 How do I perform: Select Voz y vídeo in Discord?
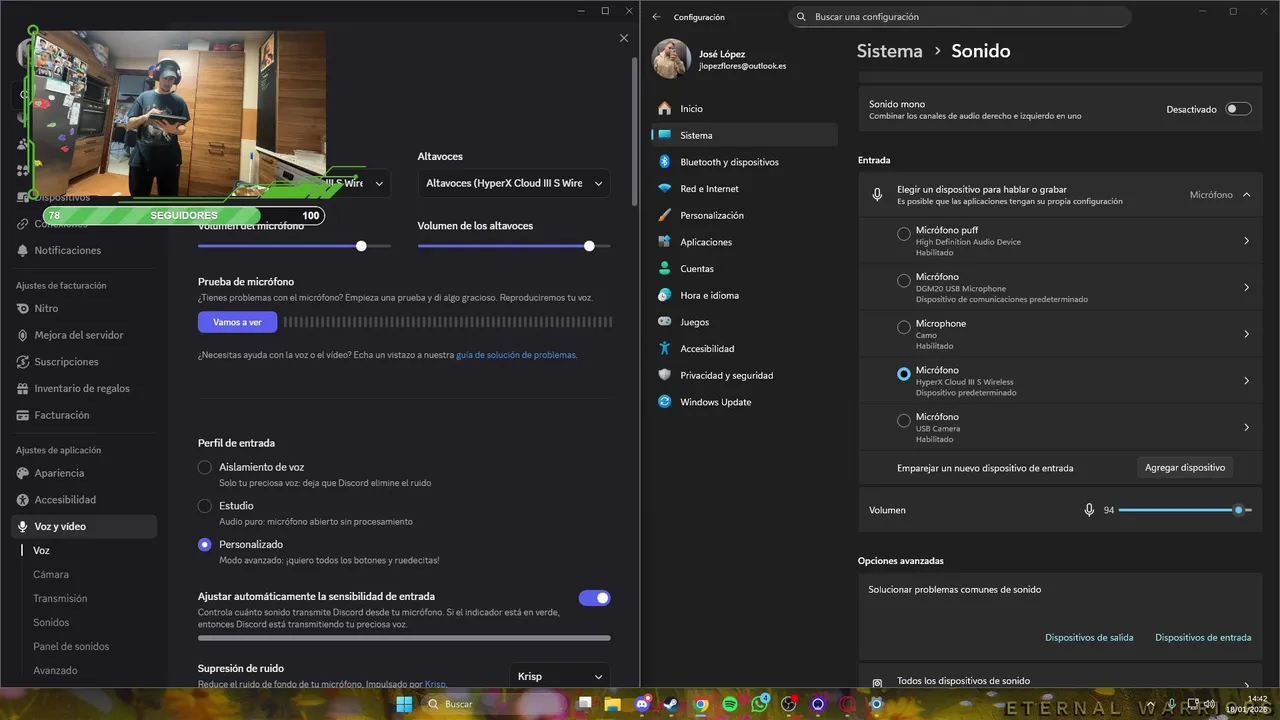85,526
